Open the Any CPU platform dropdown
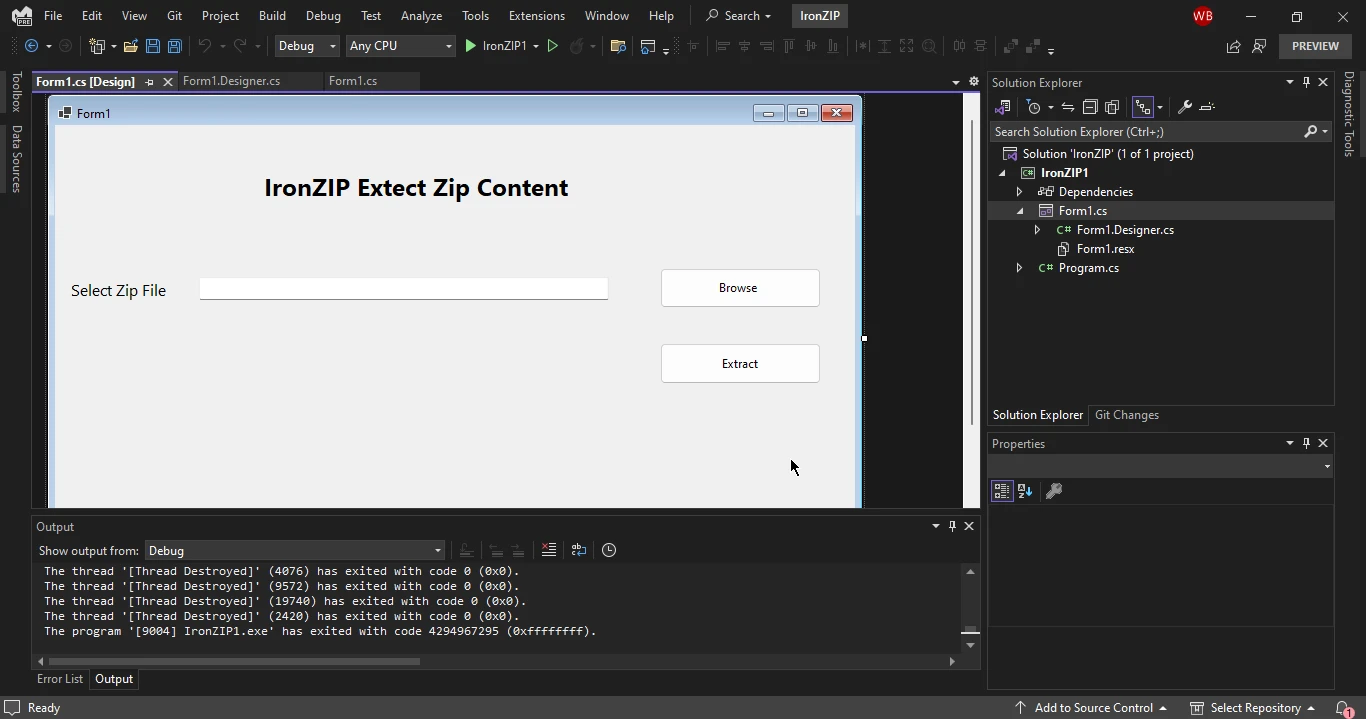The height and width of the screenshot is (719, 1366). [400, 46]
